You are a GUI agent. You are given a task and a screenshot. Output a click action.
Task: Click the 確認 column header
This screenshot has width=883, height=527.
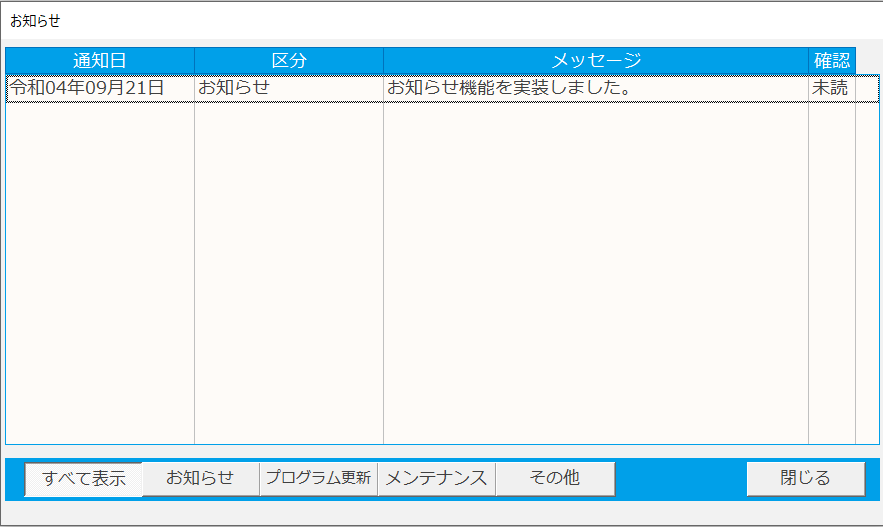831,60
